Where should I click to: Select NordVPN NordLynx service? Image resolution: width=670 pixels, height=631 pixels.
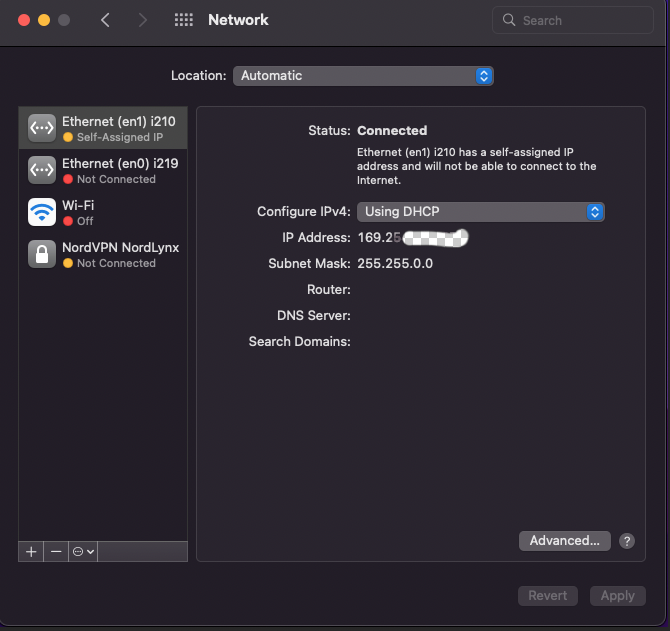103,254
